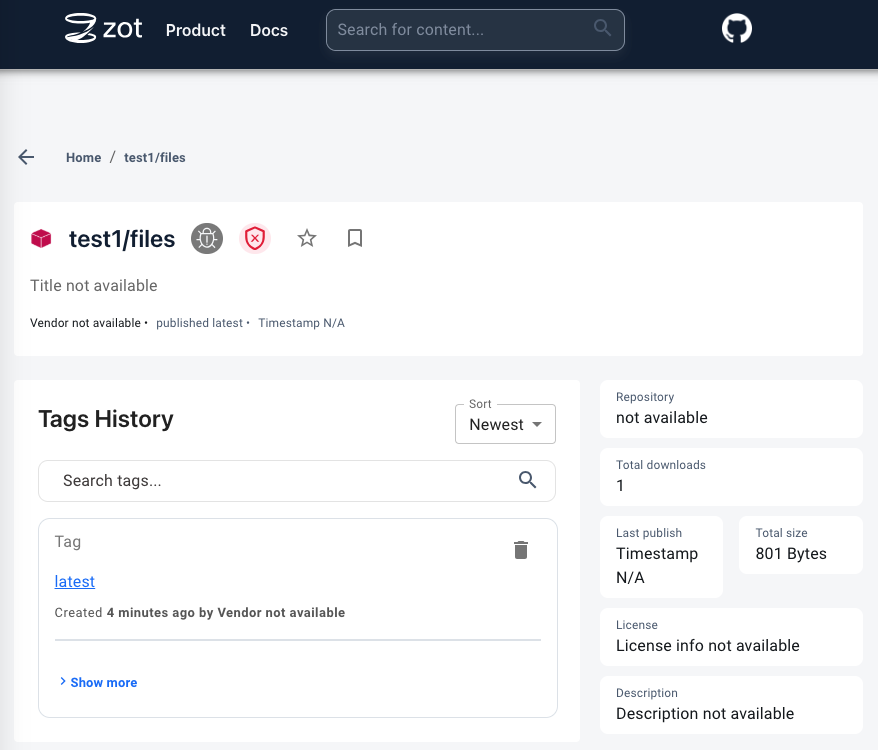
Task: Click 'Timestamp N/A' in repository header
Action: click(x=301, y=323)
